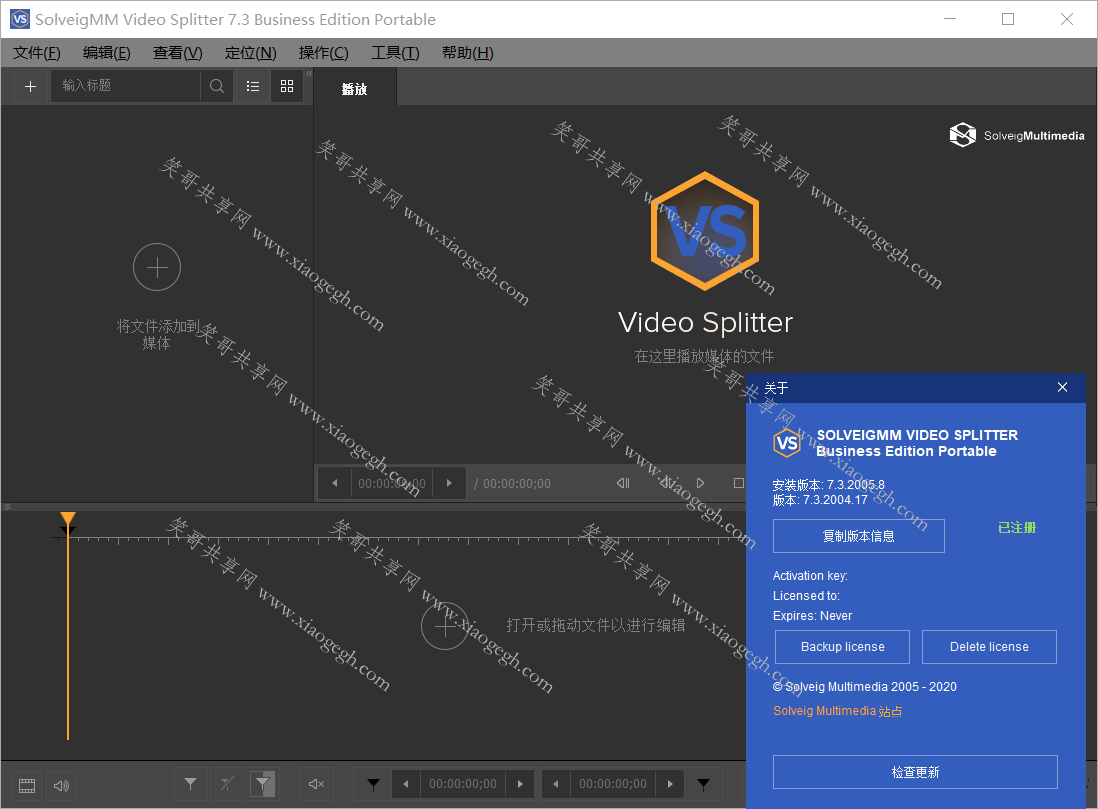Toggle the speaker audio track icon
The width and height of the screenshot is (1098, 809).
point(62,785)
